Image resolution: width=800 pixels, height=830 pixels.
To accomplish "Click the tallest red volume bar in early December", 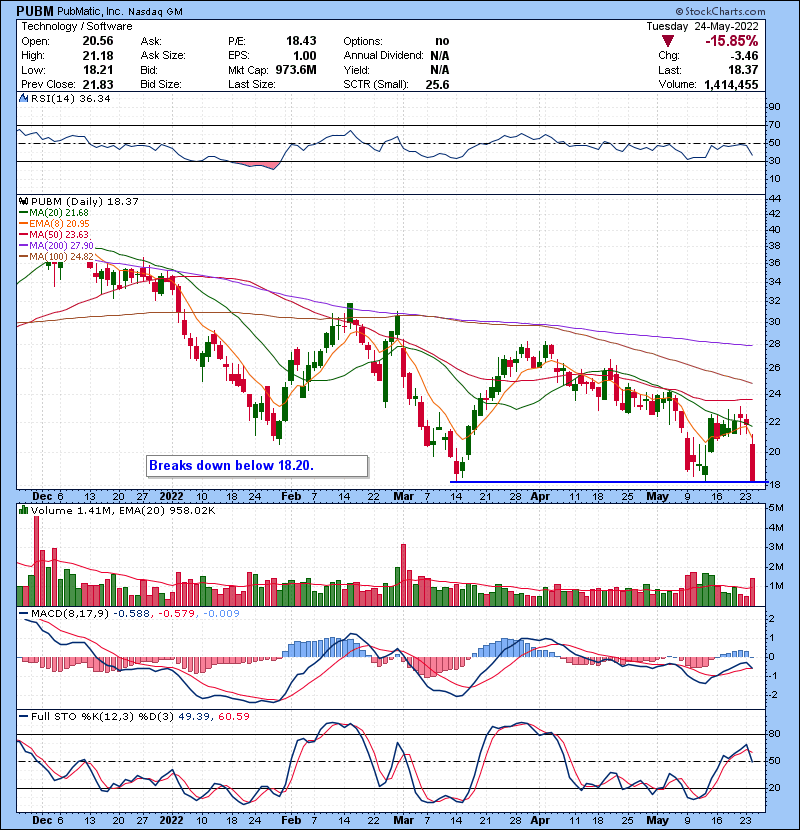I will point(37,561).
